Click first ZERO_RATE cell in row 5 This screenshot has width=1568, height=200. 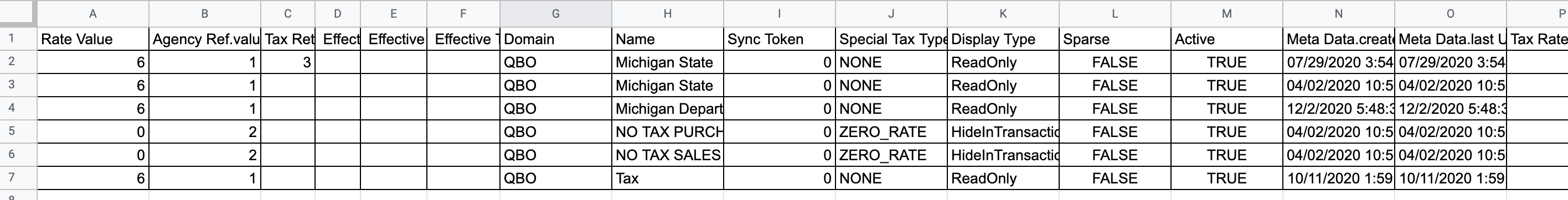tap(891, 132)
